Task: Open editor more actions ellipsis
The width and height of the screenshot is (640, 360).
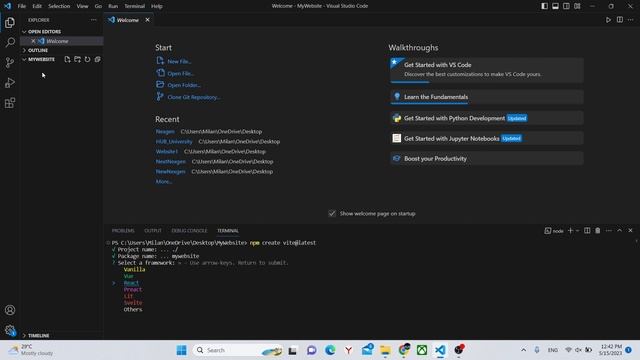Action: 631,20
